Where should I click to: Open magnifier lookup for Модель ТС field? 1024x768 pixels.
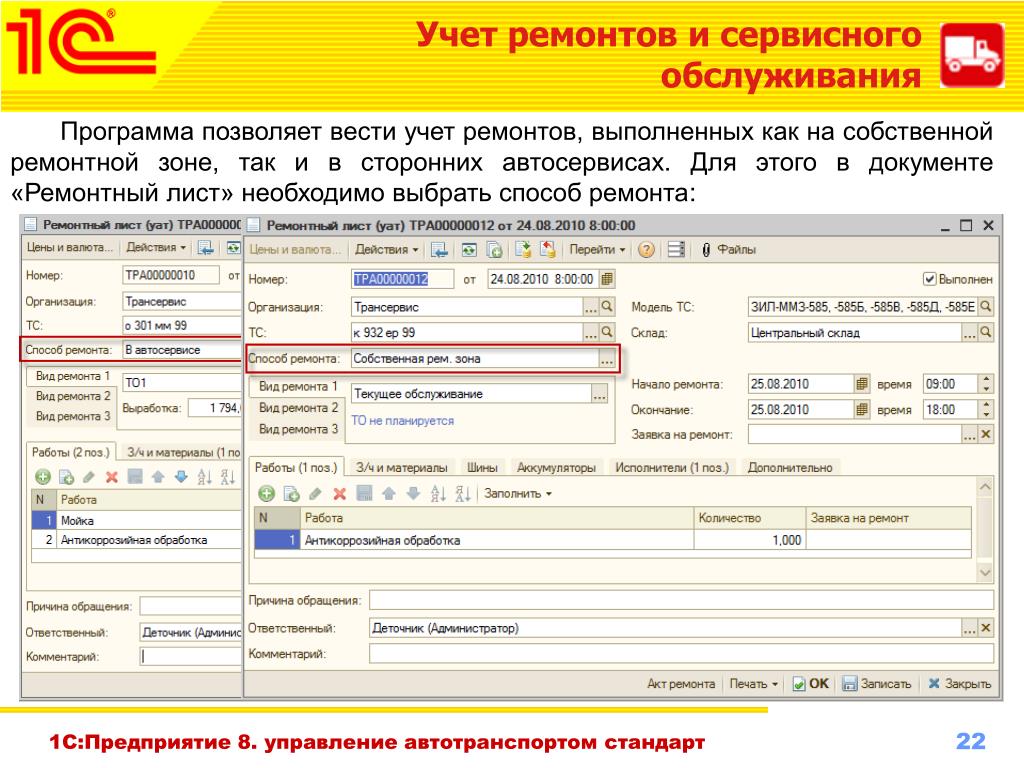985,306
